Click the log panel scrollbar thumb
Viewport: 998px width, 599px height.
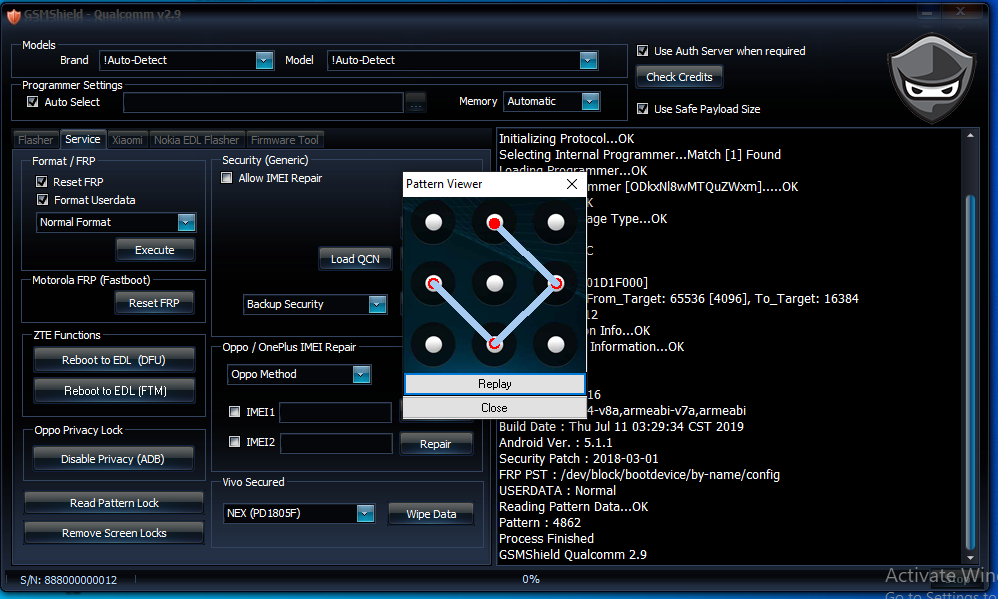[x=971, y=371]
